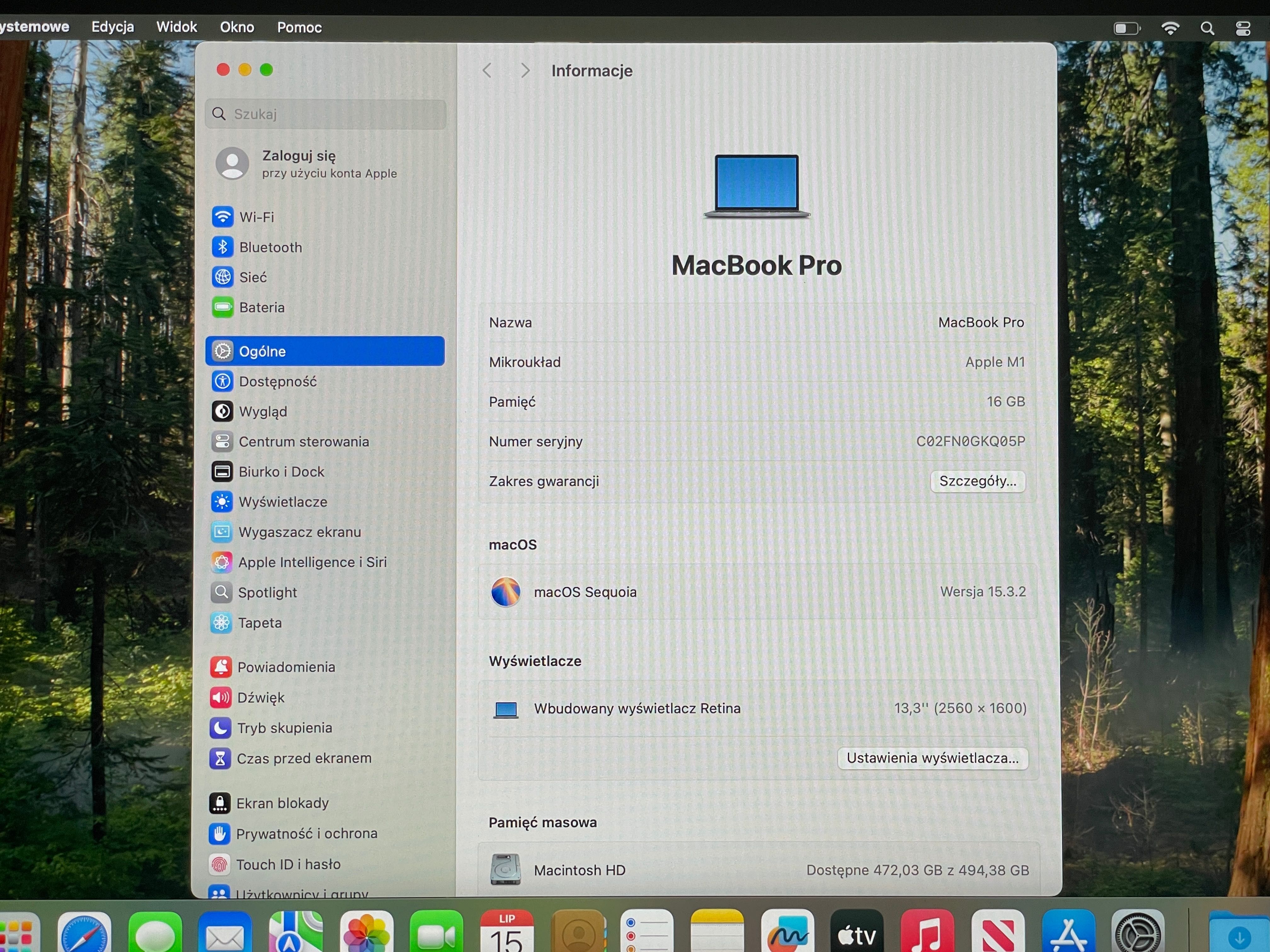Go back with the back arrow
Viewport: 1270px width, 952px height.
pos(487,71)
